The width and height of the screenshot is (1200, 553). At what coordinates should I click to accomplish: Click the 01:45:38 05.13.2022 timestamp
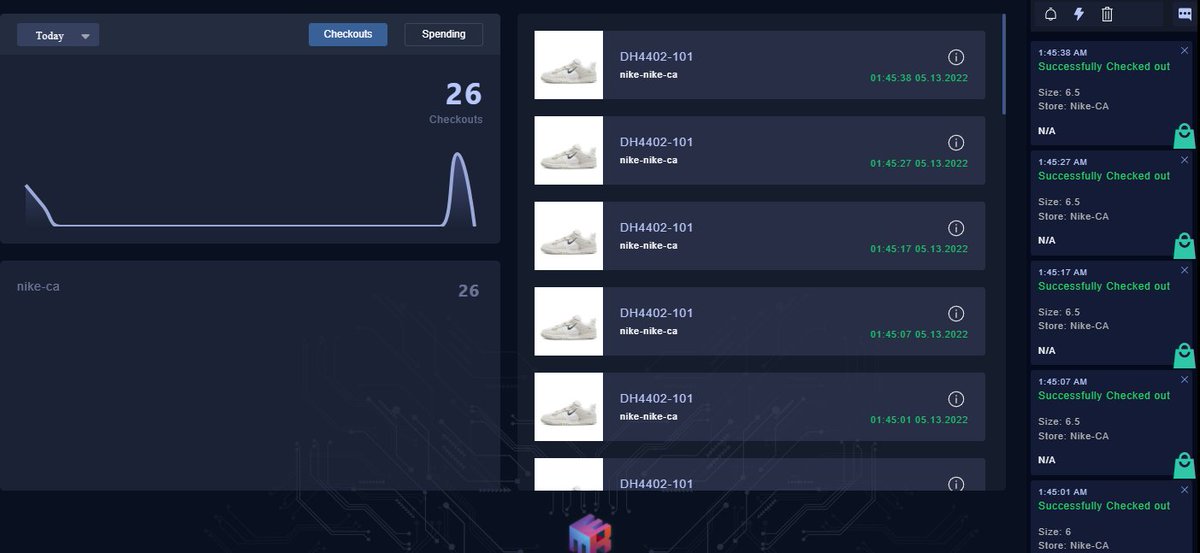pos(919,78)
